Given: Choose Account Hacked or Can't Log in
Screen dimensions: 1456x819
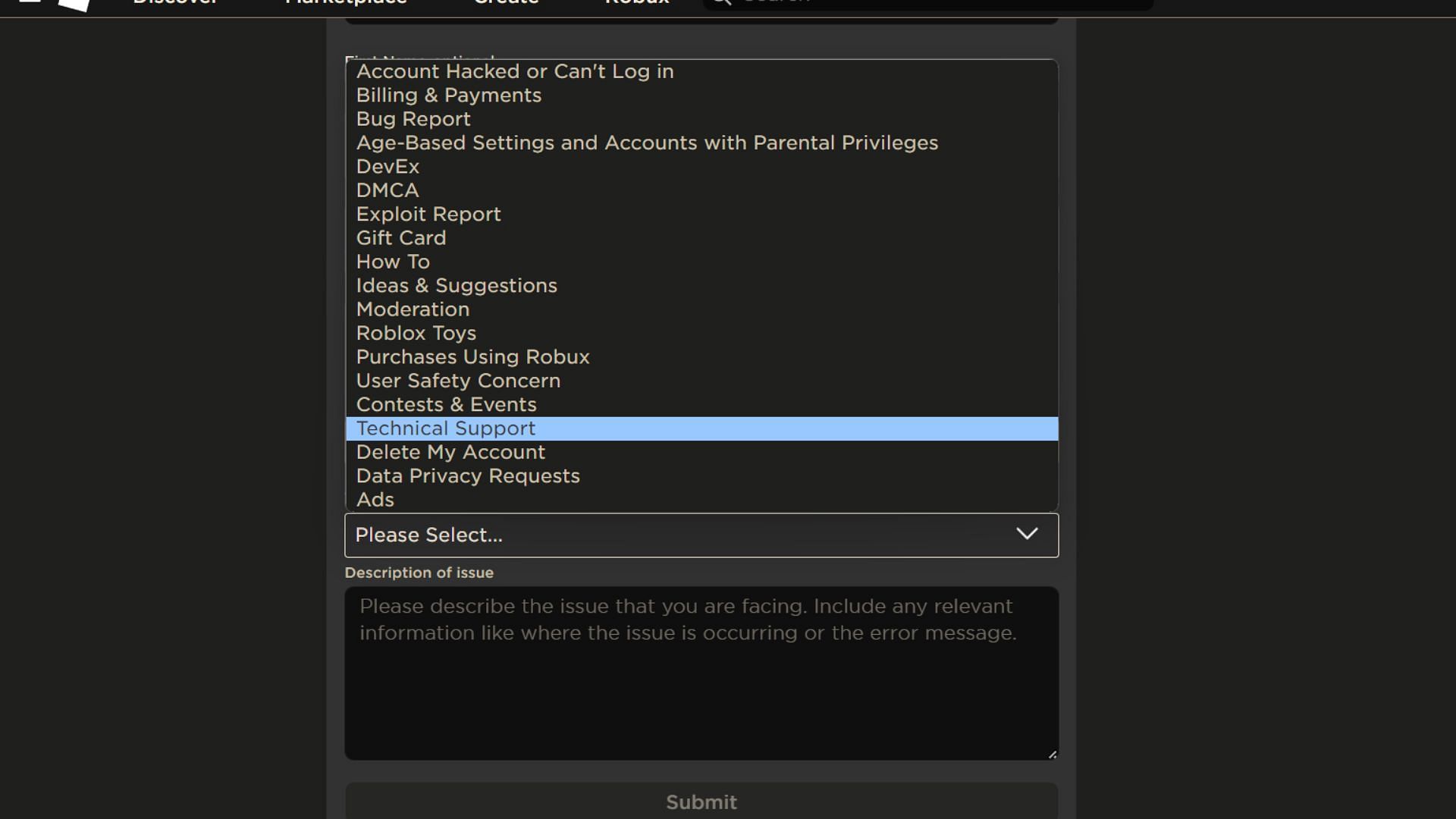Looking at the screenshot, I should click(701, 71).
